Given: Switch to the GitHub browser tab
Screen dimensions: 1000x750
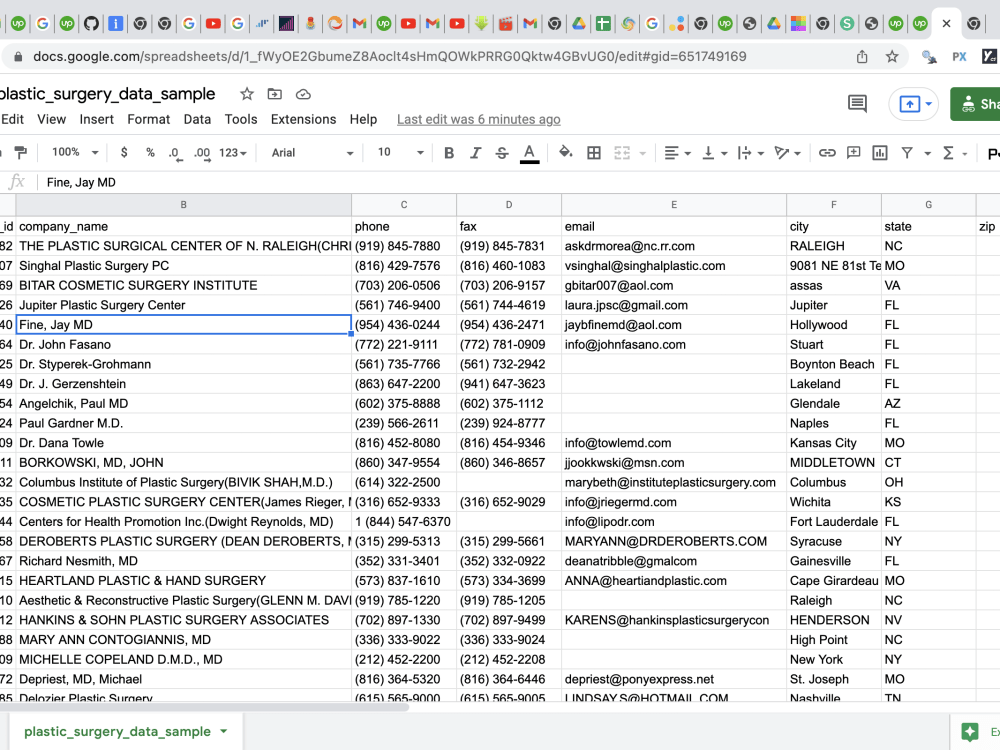Looking at the screenshot, I should pos(91,24).
